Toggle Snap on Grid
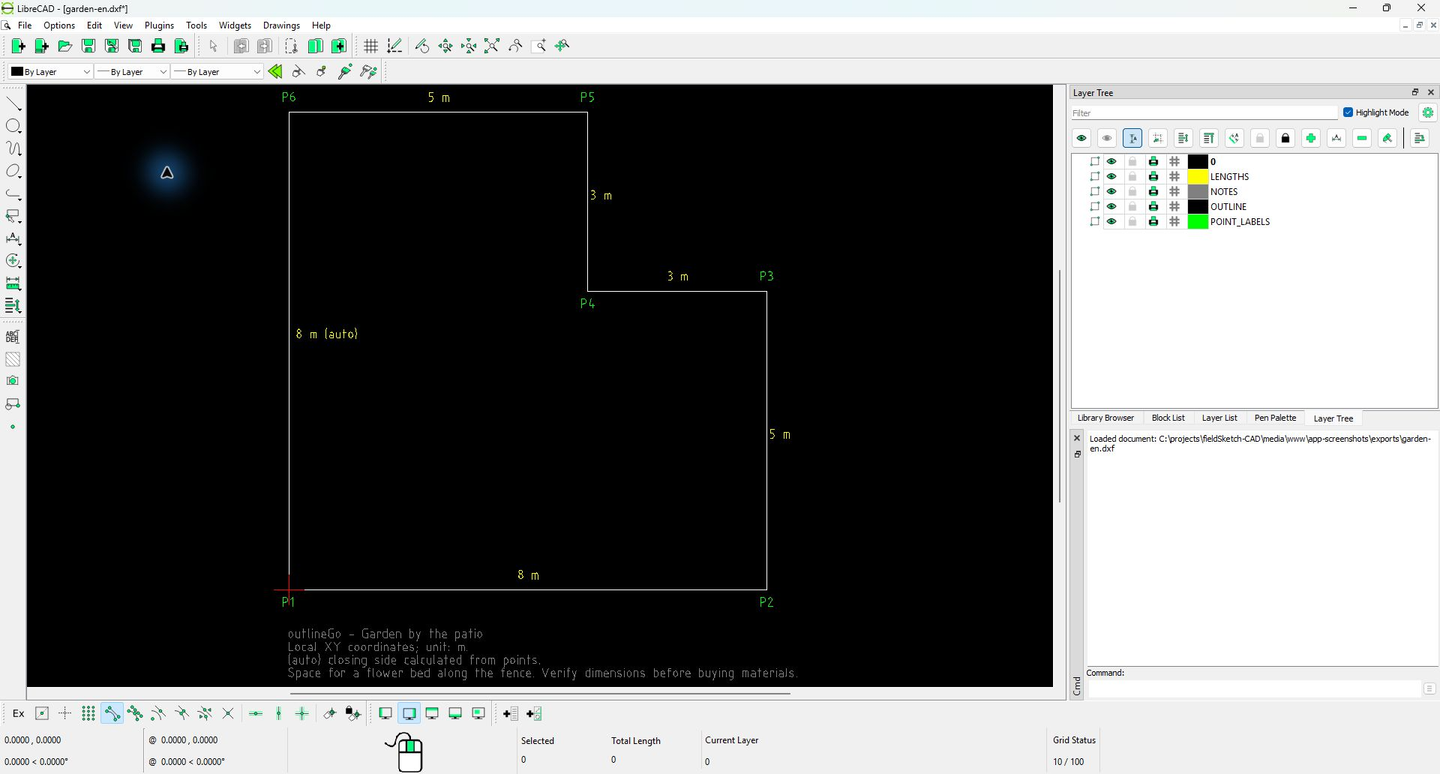Viewport: 1440px width, 774px height. (x=88, y=714)
